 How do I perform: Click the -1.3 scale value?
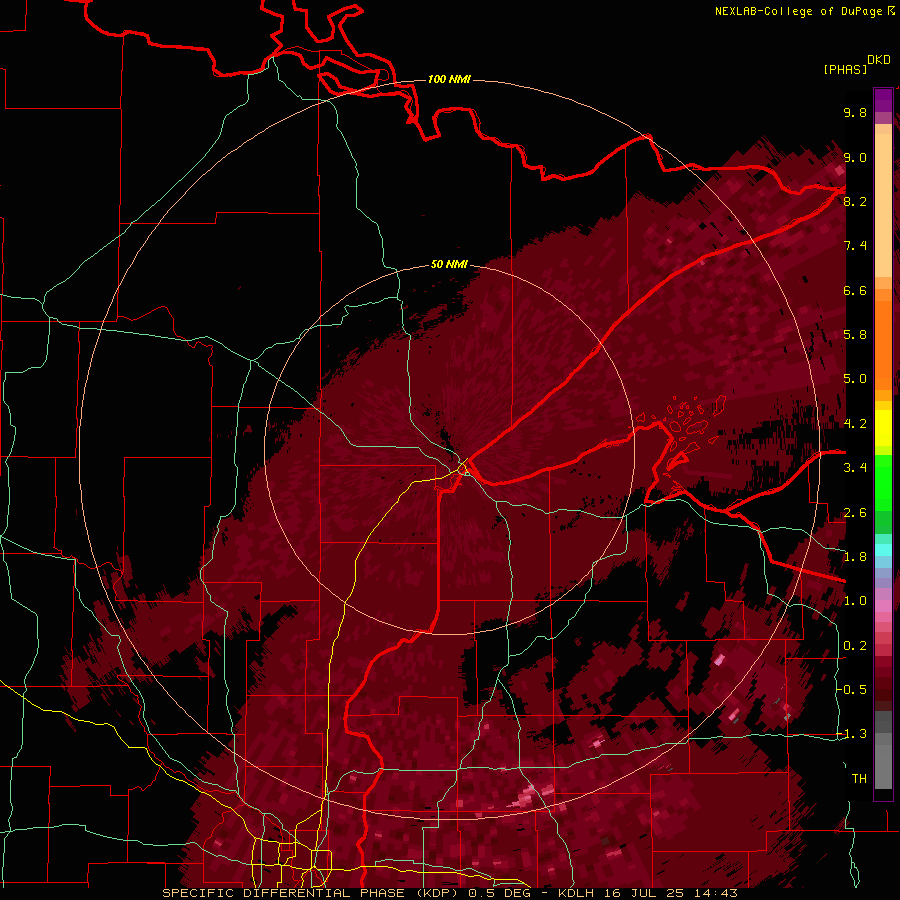coord(851,734)
